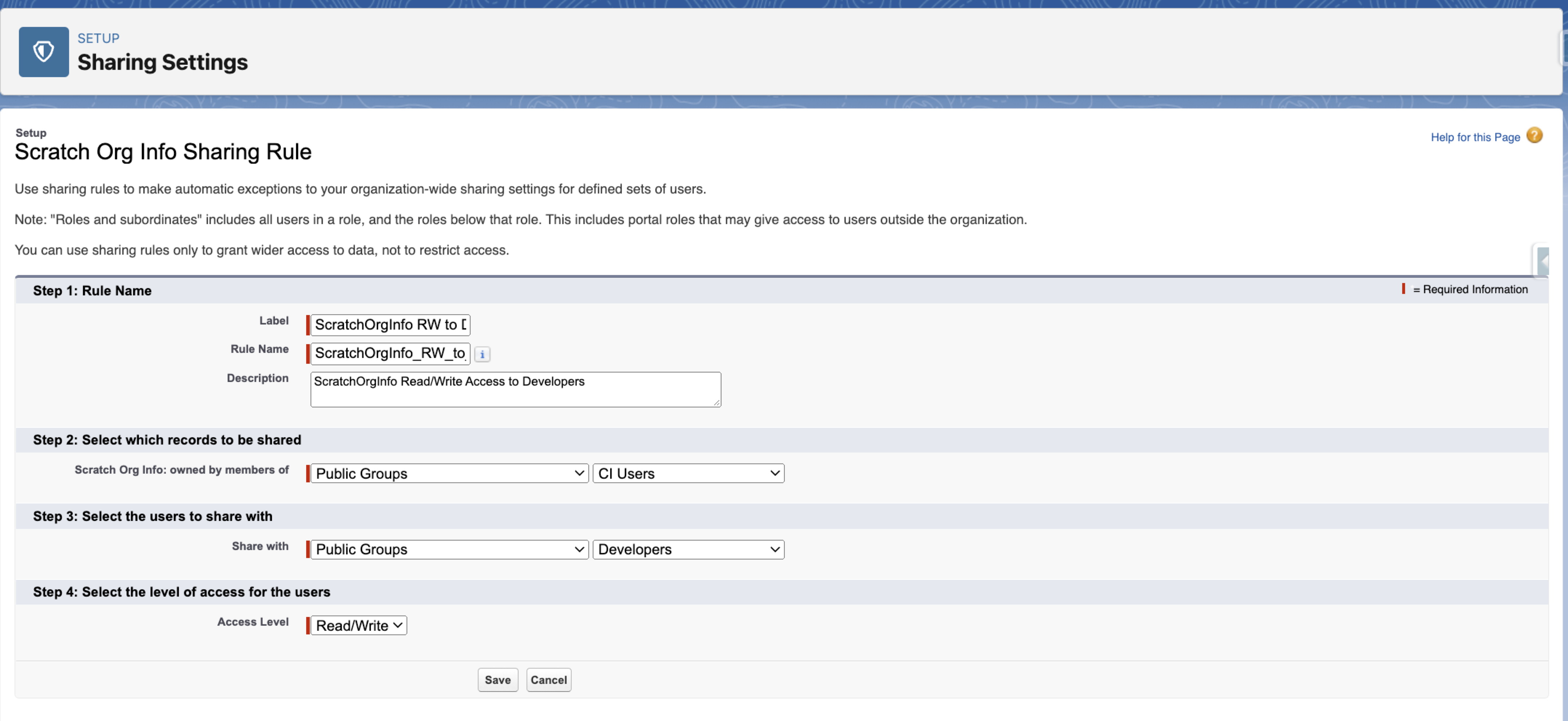Open the 'Share with' Public Groups dropdown
Viewport: 1568px width, 721px height.
click(x=449, y=549)
